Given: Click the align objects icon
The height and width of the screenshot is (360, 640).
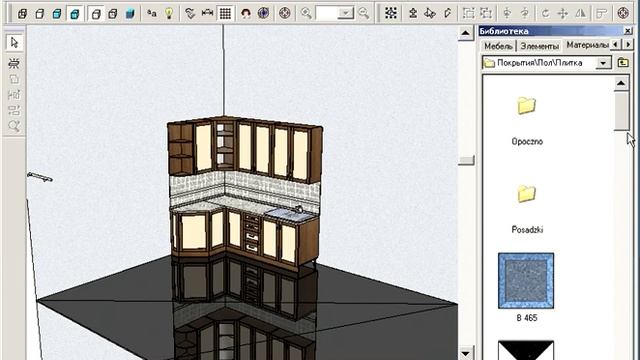Looking at the screenshot, I should [602, 13].
